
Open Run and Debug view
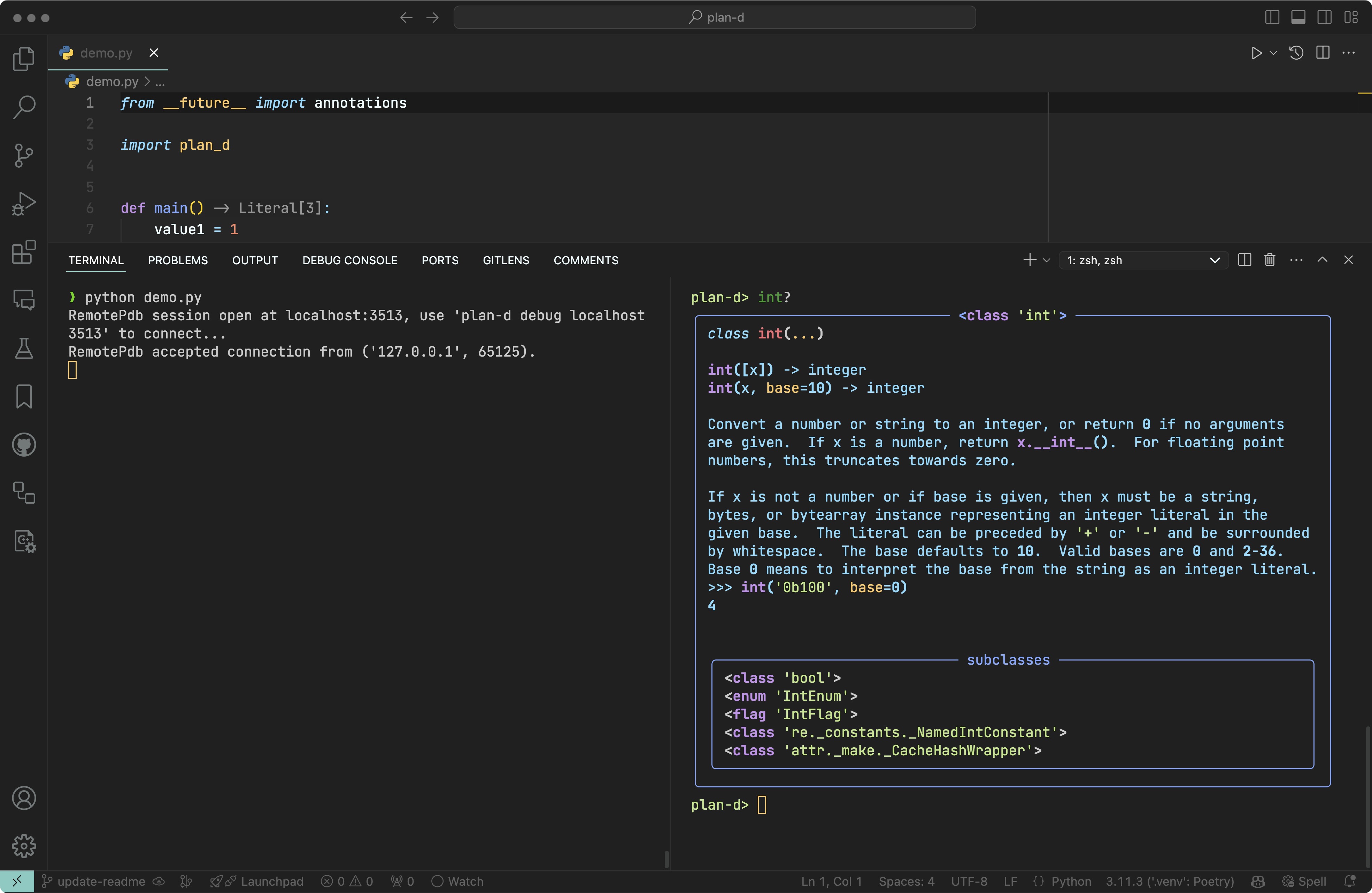click(24, 204)
